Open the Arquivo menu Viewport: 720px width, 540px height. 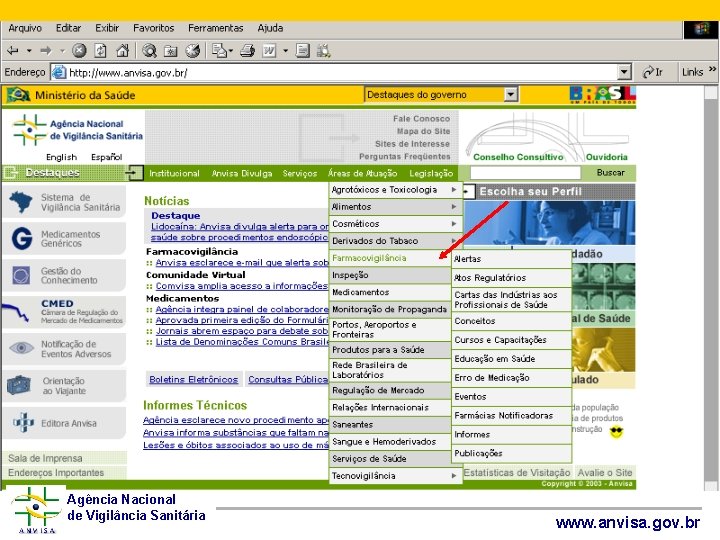click(25, 28)
